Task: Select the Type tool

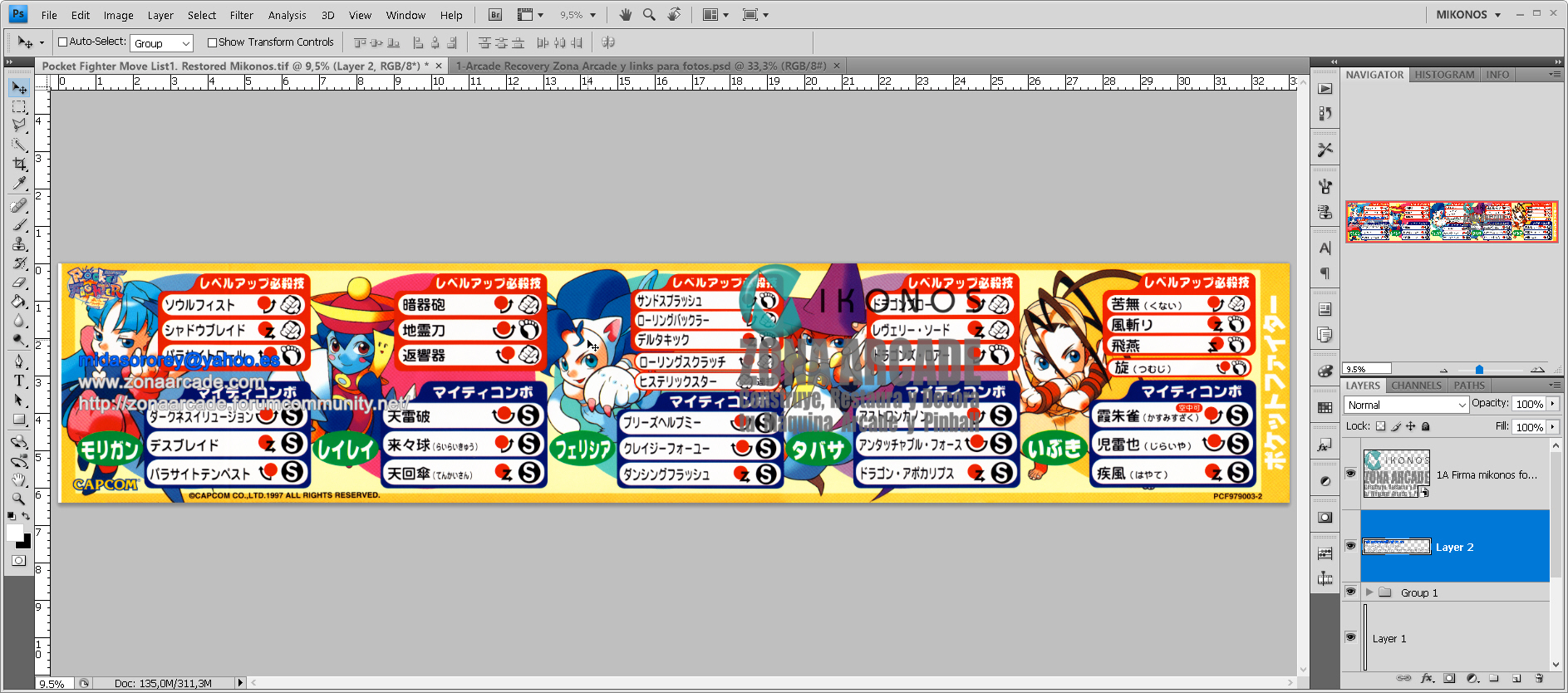Action: point(19,381)
